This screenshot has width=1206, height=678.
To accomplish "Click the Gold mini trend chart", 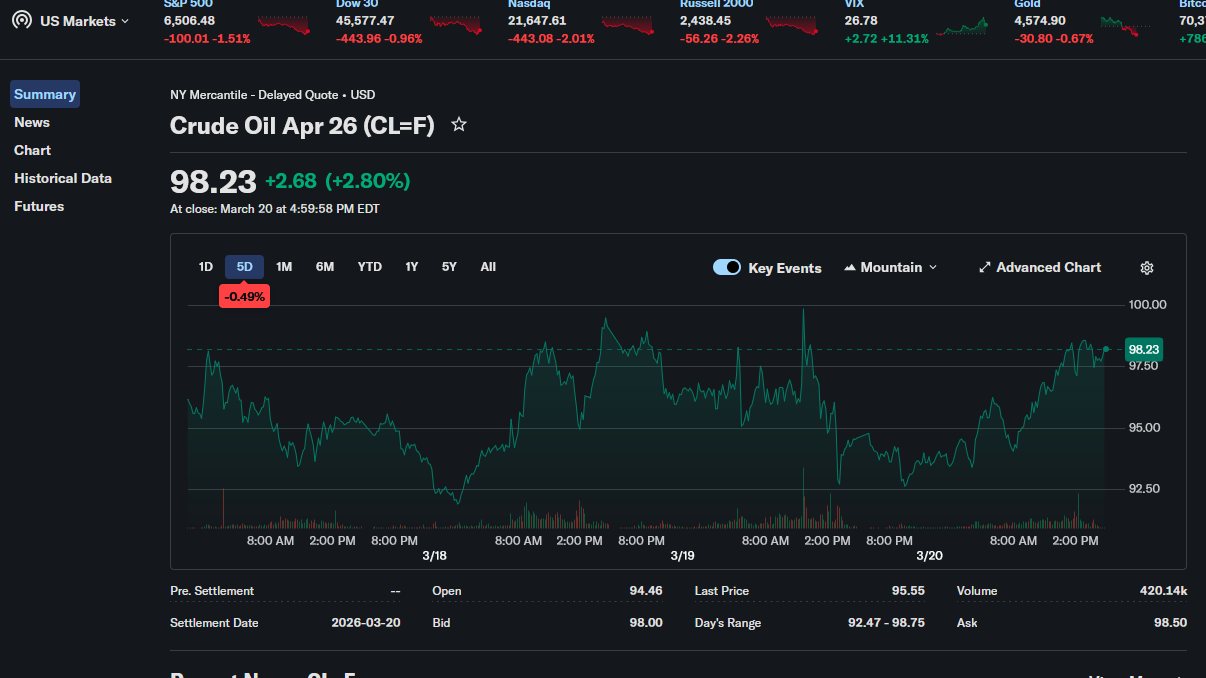I will (x=1119, y=26).
